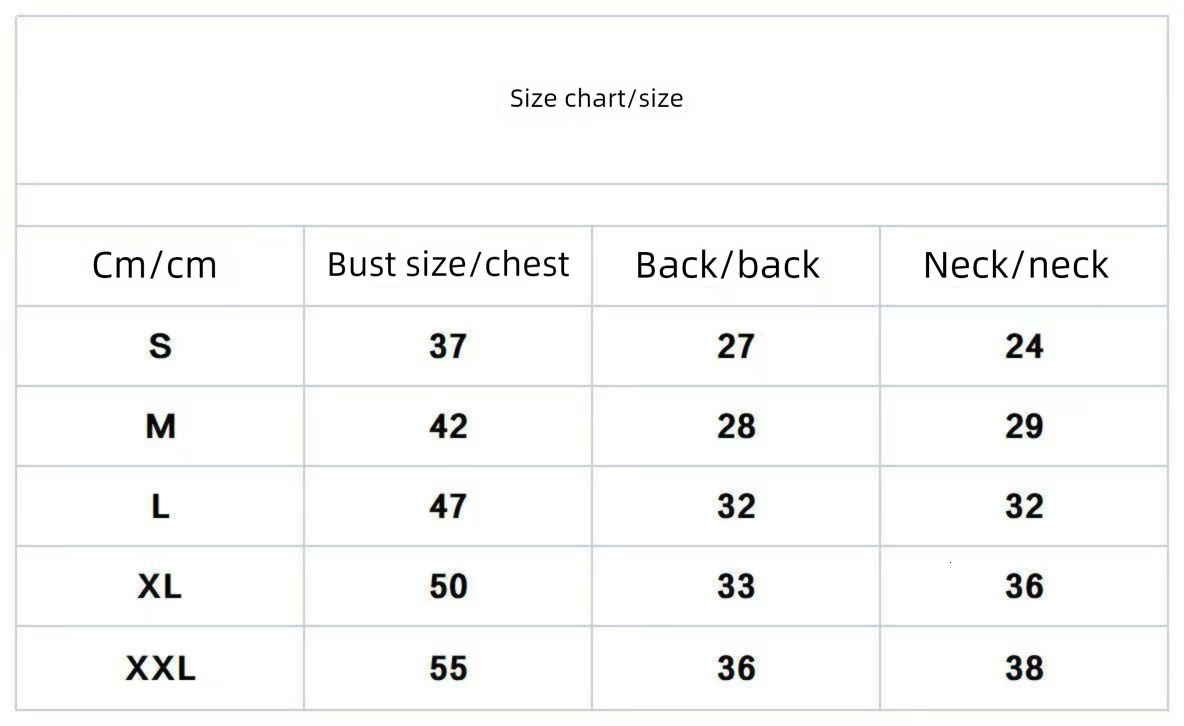Click the M size row label
Screen dimensions: 1184x726
tap(160, 427)
